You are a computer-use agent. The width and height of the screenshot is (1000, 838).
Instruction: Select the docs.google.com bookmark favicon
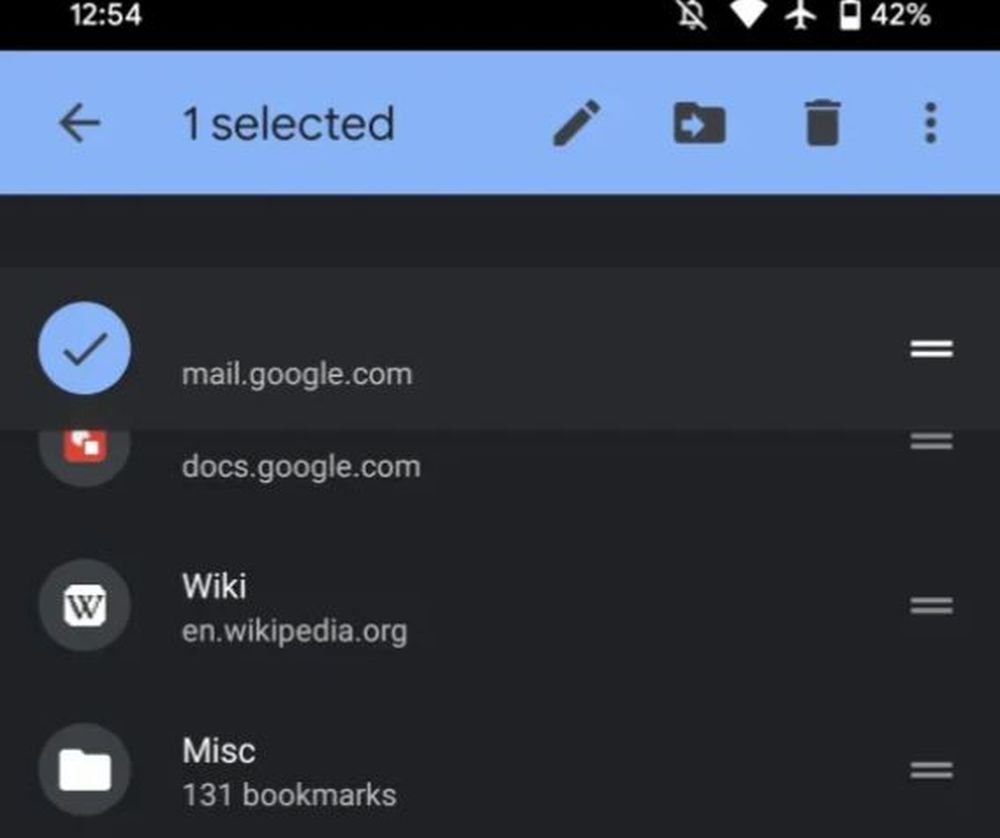click(84, 446)
